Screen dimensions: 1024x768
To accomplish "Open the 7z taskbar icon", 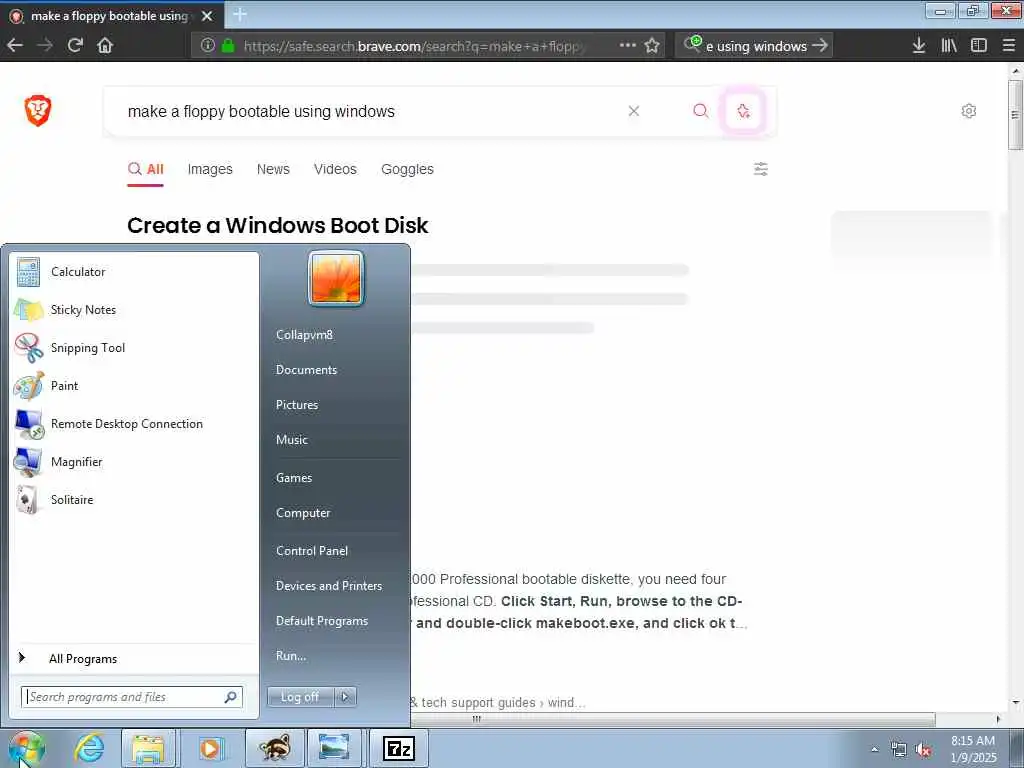I will 399,748.
